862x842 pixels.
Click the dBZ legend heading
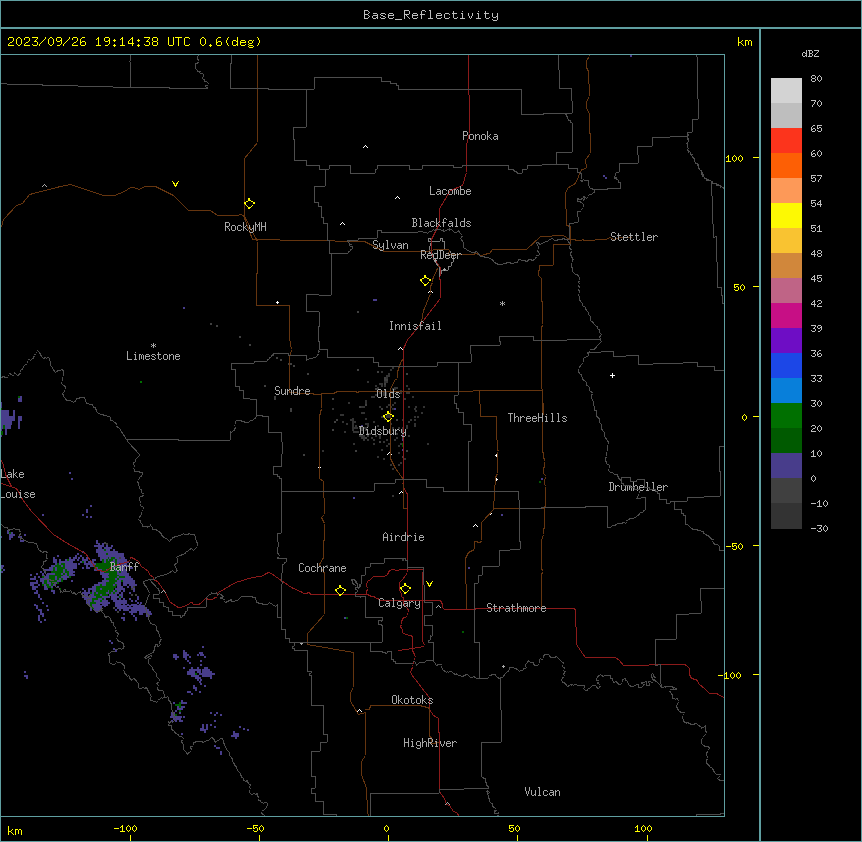810,53
